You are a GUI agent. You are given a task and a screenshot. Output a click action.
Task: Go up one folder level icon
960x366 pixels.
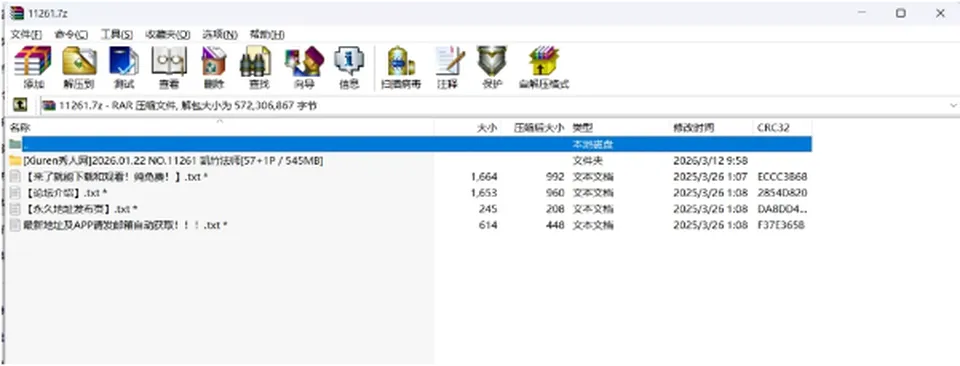20,105
